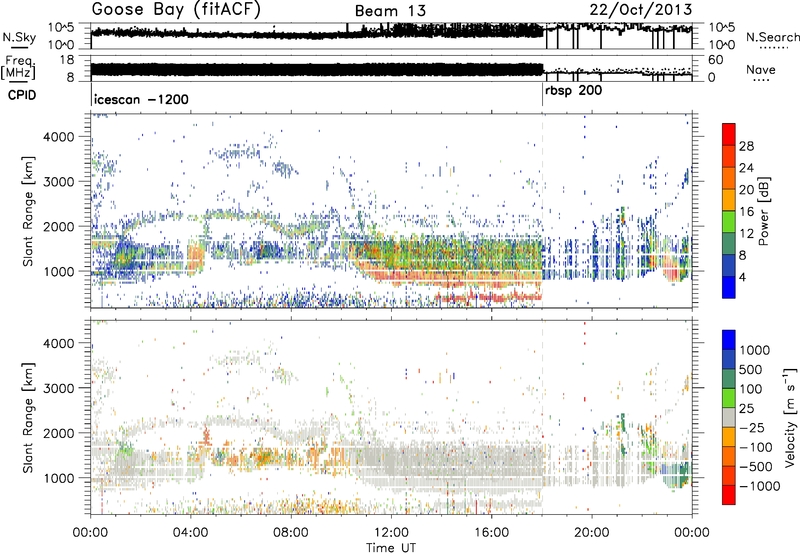
Task: Click the date '22/Oct/2013'
Action: click(x=641, y=10)
